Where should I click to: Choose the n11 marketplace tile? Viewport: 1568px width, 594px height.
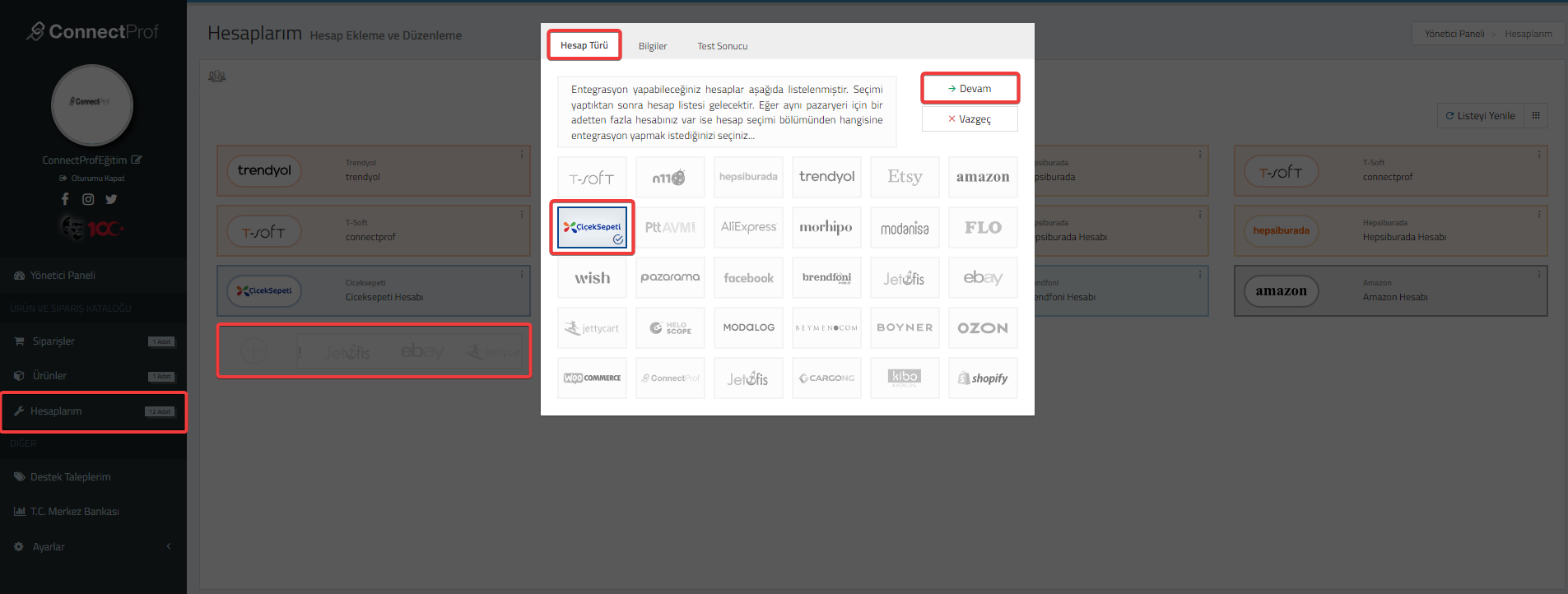[670, 177]
